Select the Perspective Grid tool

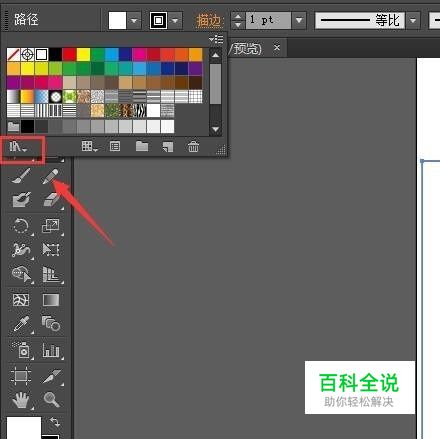[x=51, y=274]
